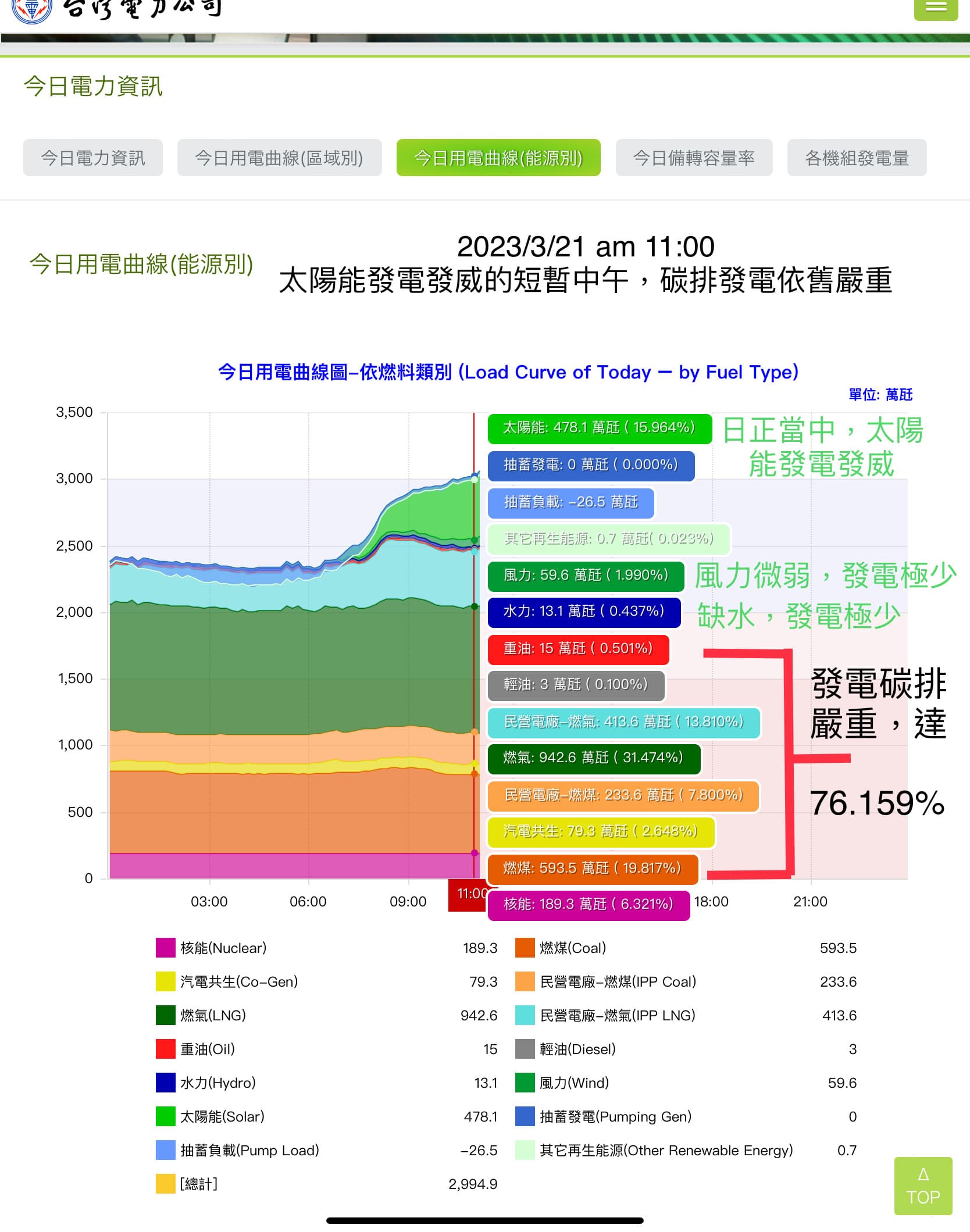Click the TOP back-to-top button
This screenshot has width=970, height=1232.
click(x=923, y=1186)
